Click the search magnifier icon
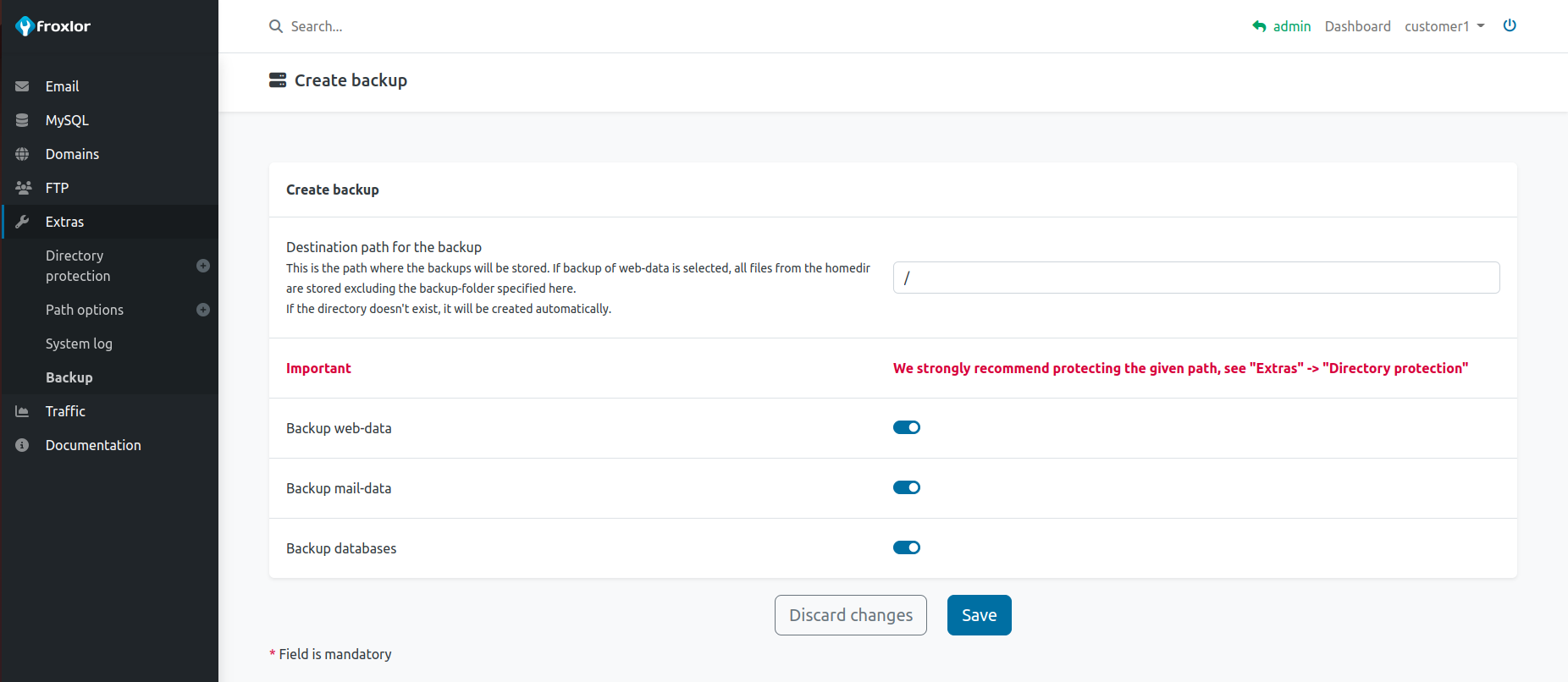 [x=276, y=26]
